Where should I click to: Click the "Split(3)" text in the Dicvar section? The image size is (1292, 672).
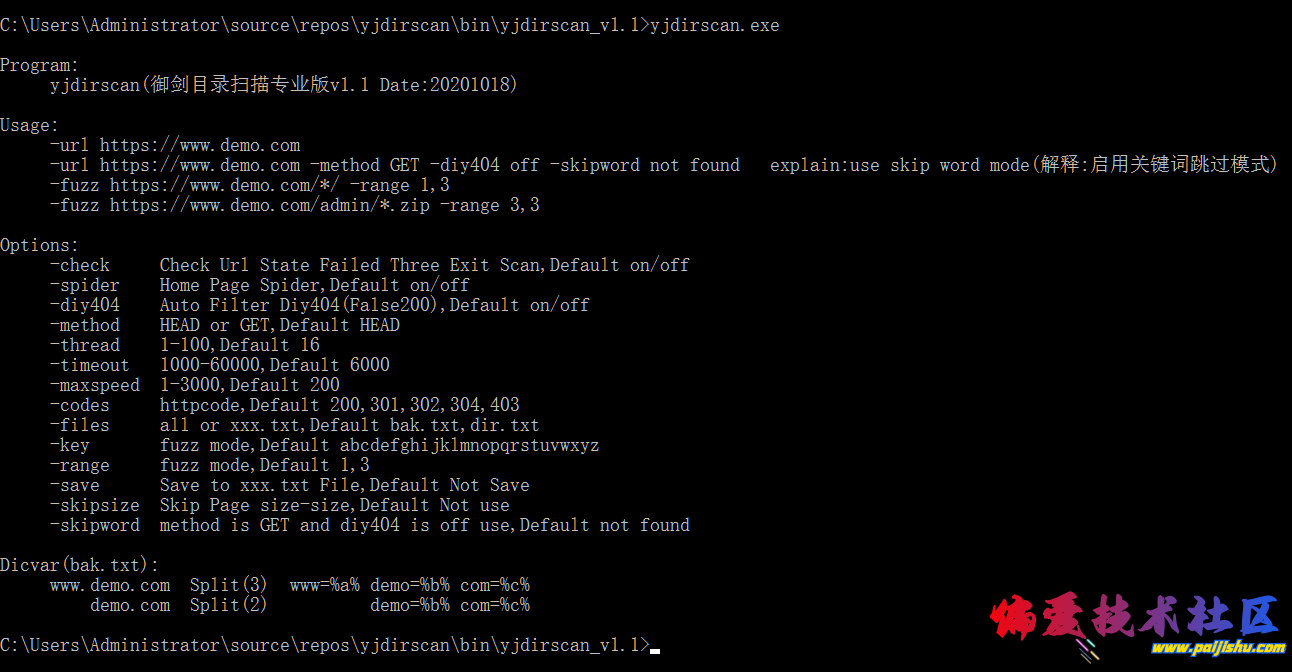click(229, 585)
